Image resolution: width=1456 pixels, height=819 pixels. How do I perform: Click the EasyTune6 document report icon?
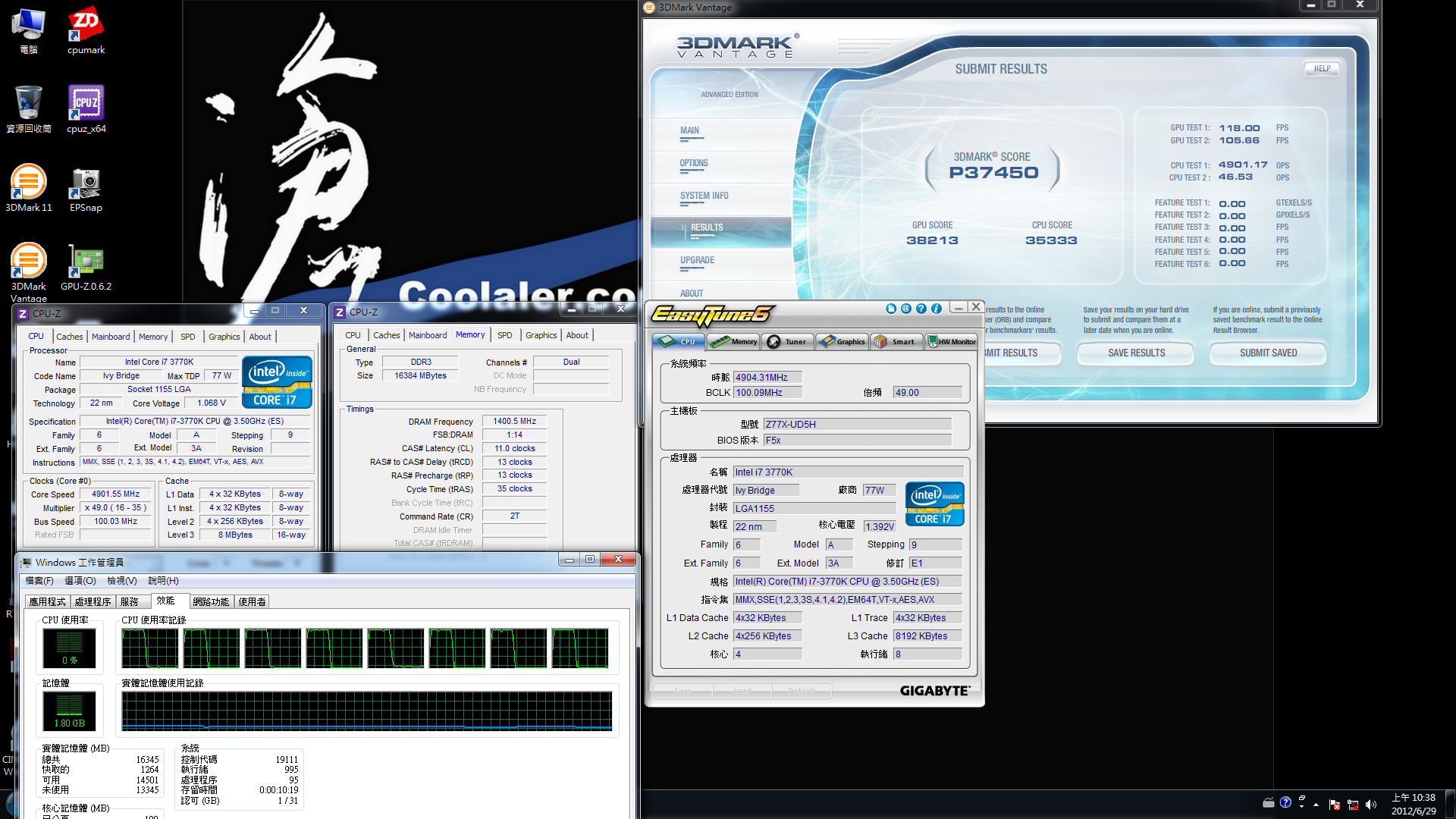[891, 309]
